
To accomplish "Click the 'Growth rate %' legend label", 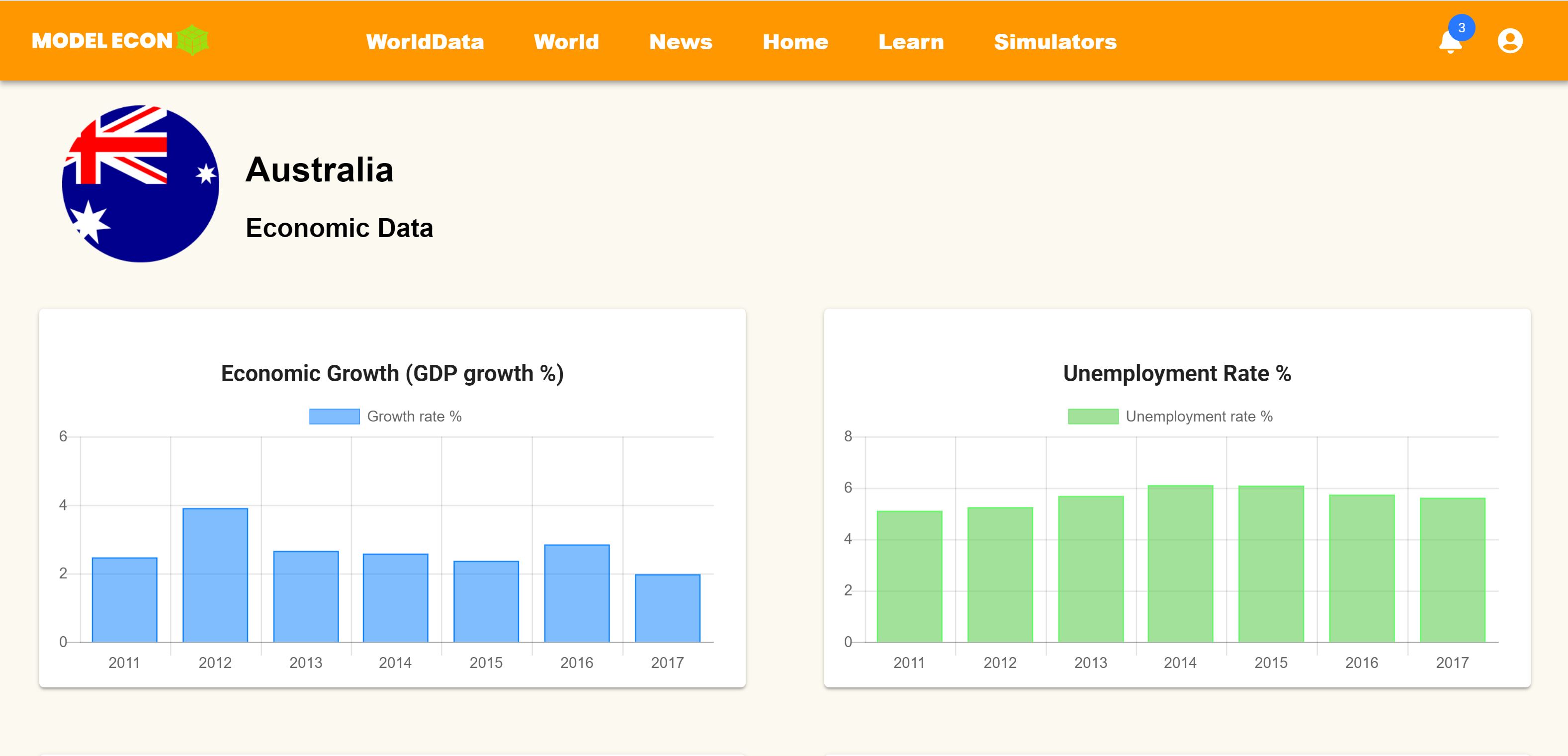I will coord(414,417).
